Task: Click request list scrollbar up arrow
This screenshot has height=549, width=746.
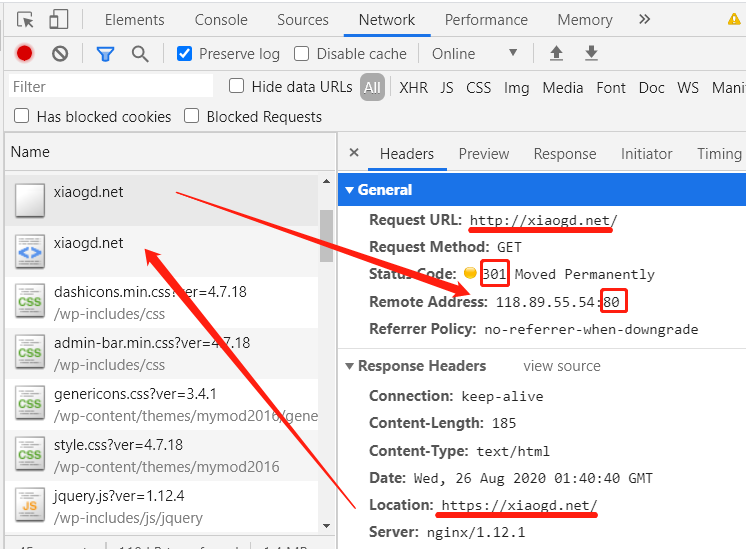Action: coord(326,181)
